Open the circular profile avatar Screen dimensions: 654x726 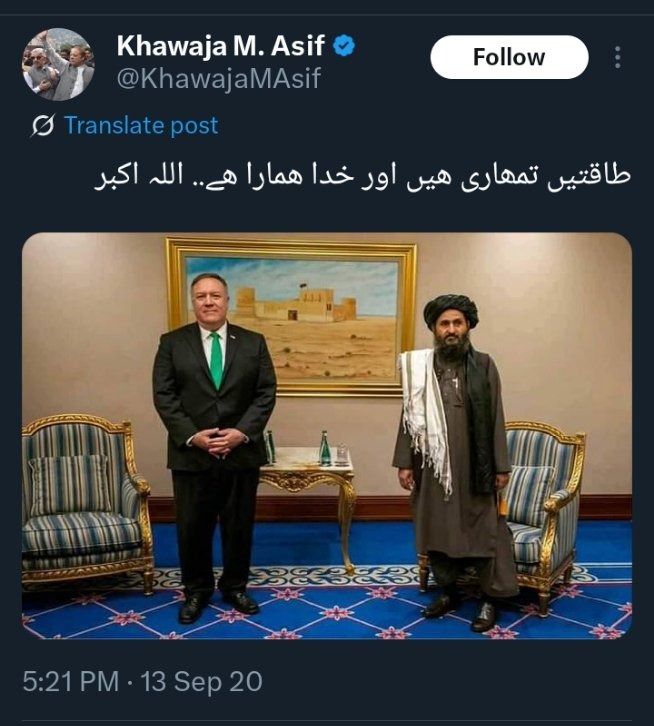tap(58, 64)
